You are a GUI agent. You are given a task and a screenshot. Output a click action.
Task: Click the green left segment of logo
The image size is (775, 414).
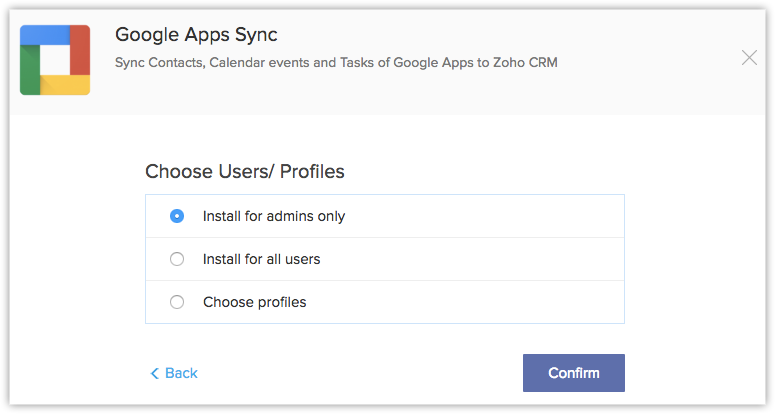(x=29, y=70)
